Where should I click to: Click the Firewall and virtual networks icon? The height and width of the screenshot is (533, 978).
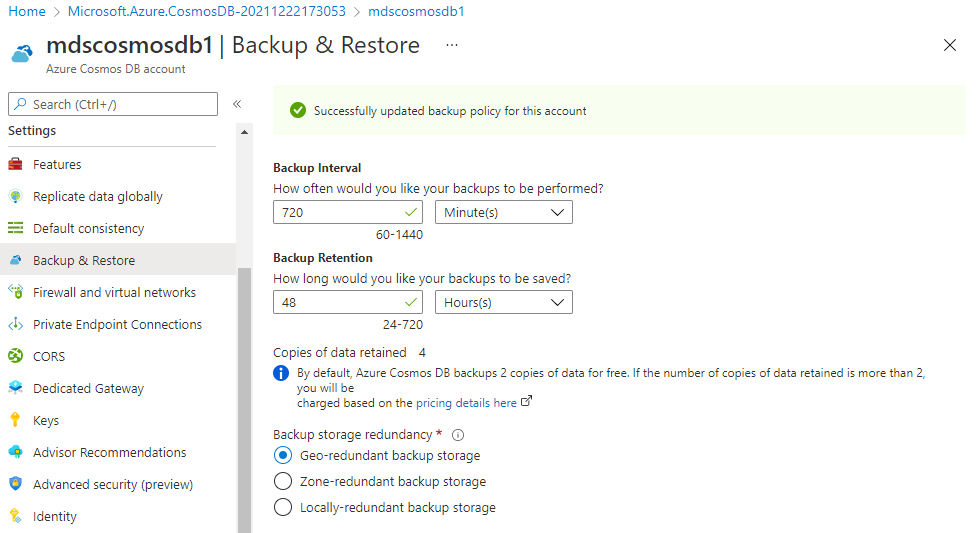16,292
